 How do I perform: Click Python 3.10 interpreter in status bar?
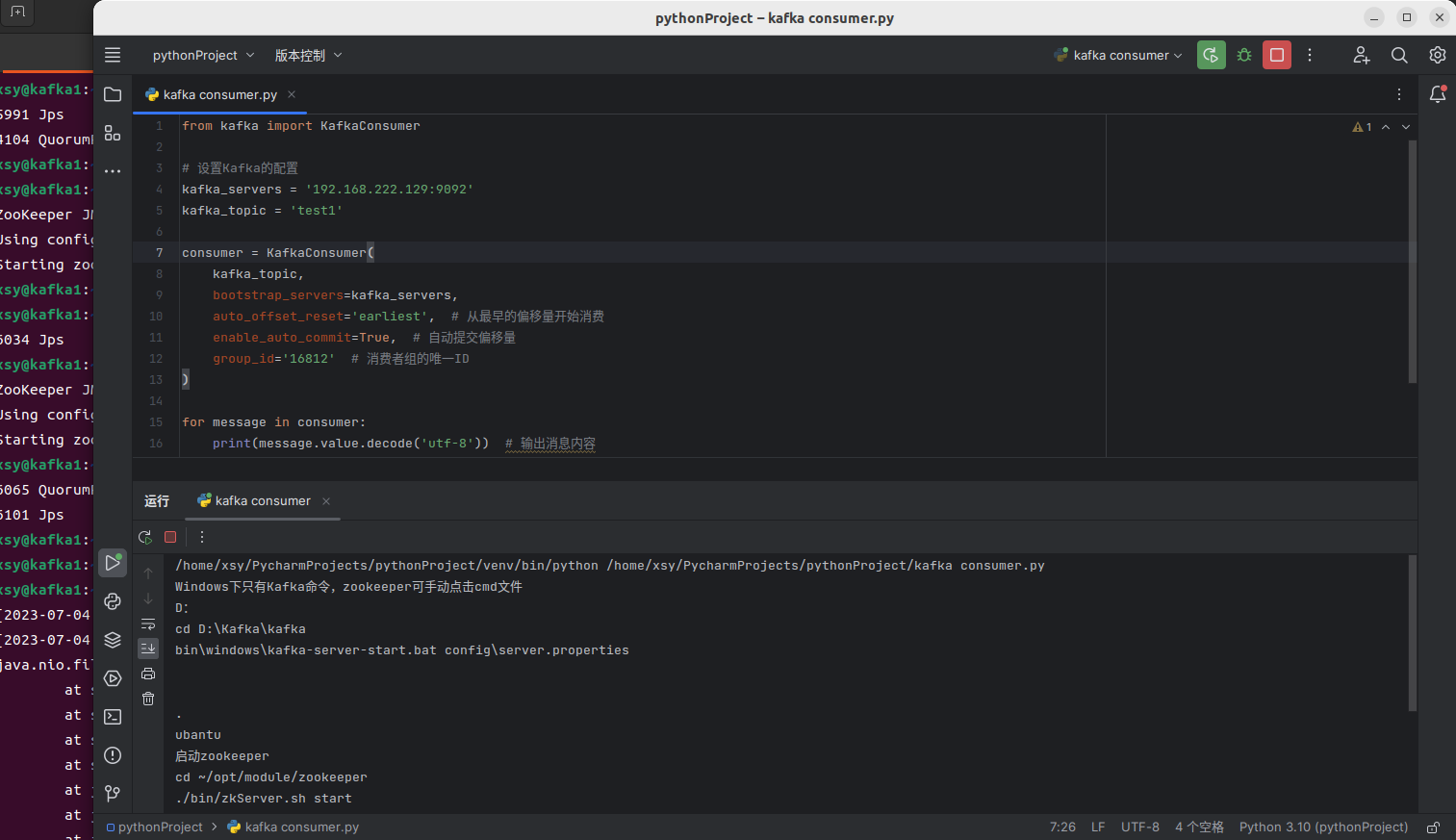1323,827
